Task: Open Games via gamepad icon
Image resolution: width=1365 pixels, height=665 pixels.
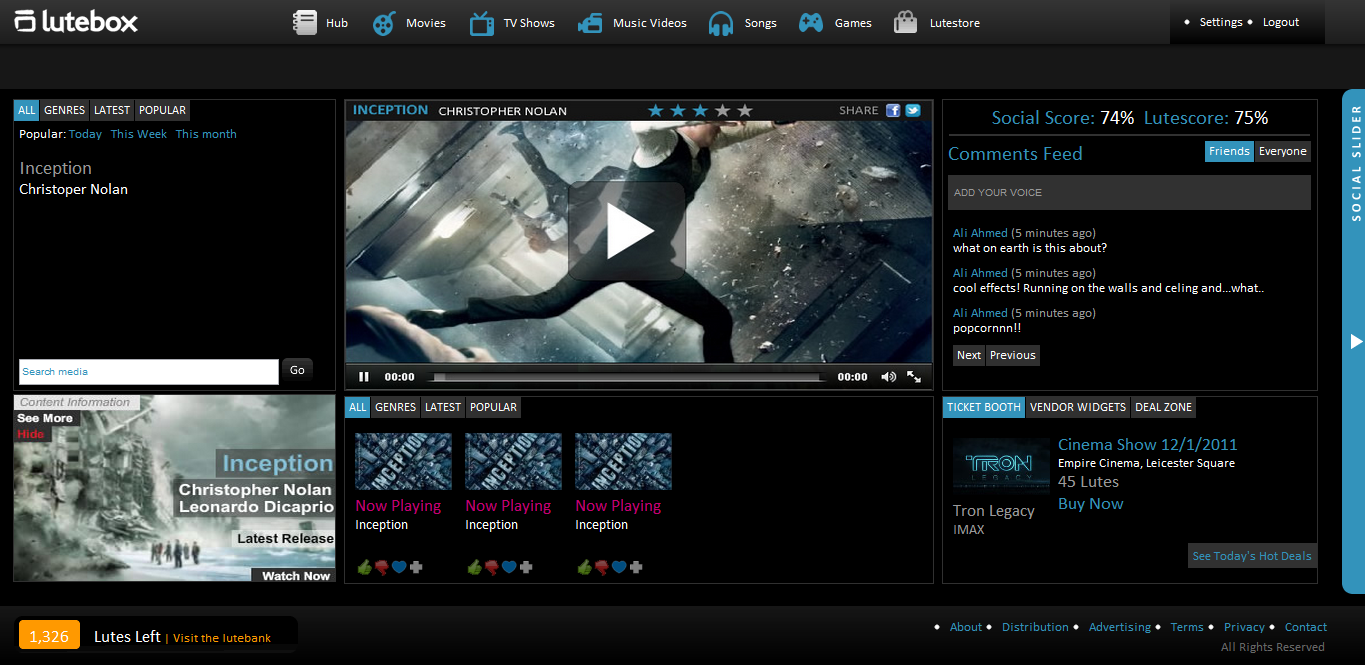Action: (811, 22)
